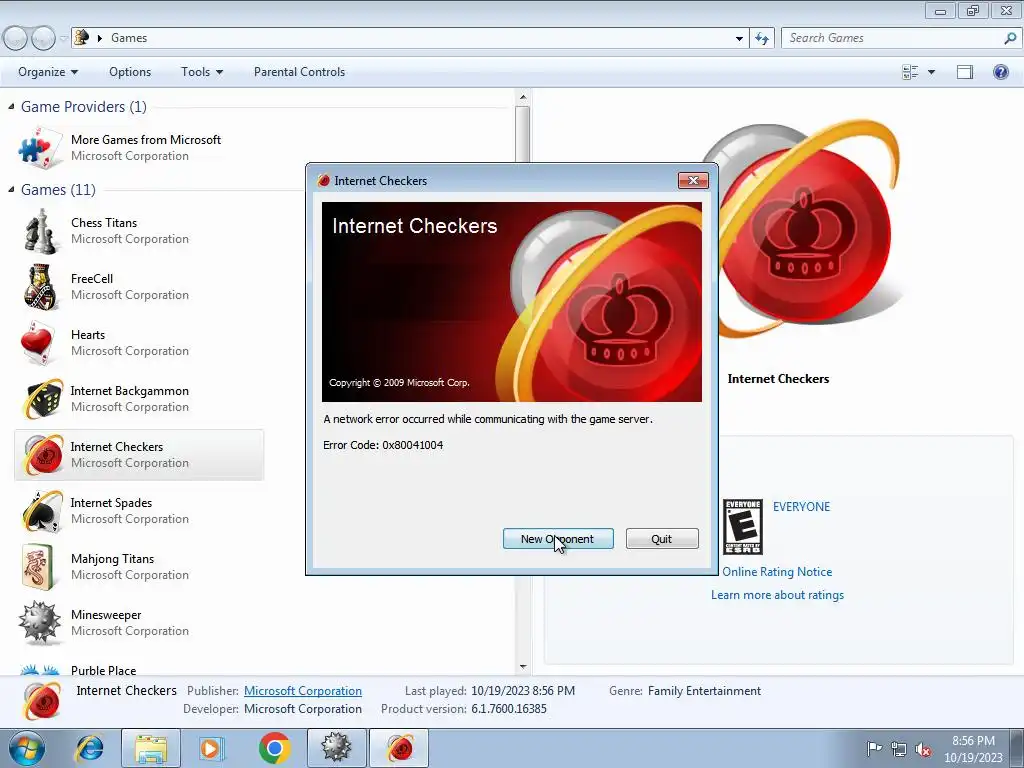Click the Last played date value

523,690
